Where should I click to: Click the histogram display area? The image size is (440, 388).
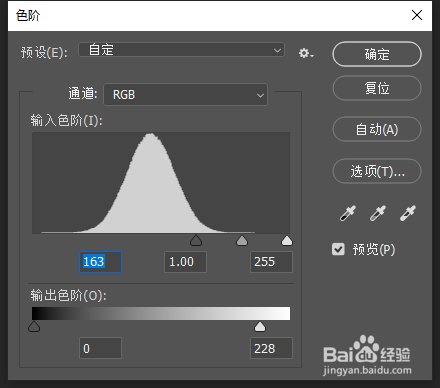coord(161,183)
